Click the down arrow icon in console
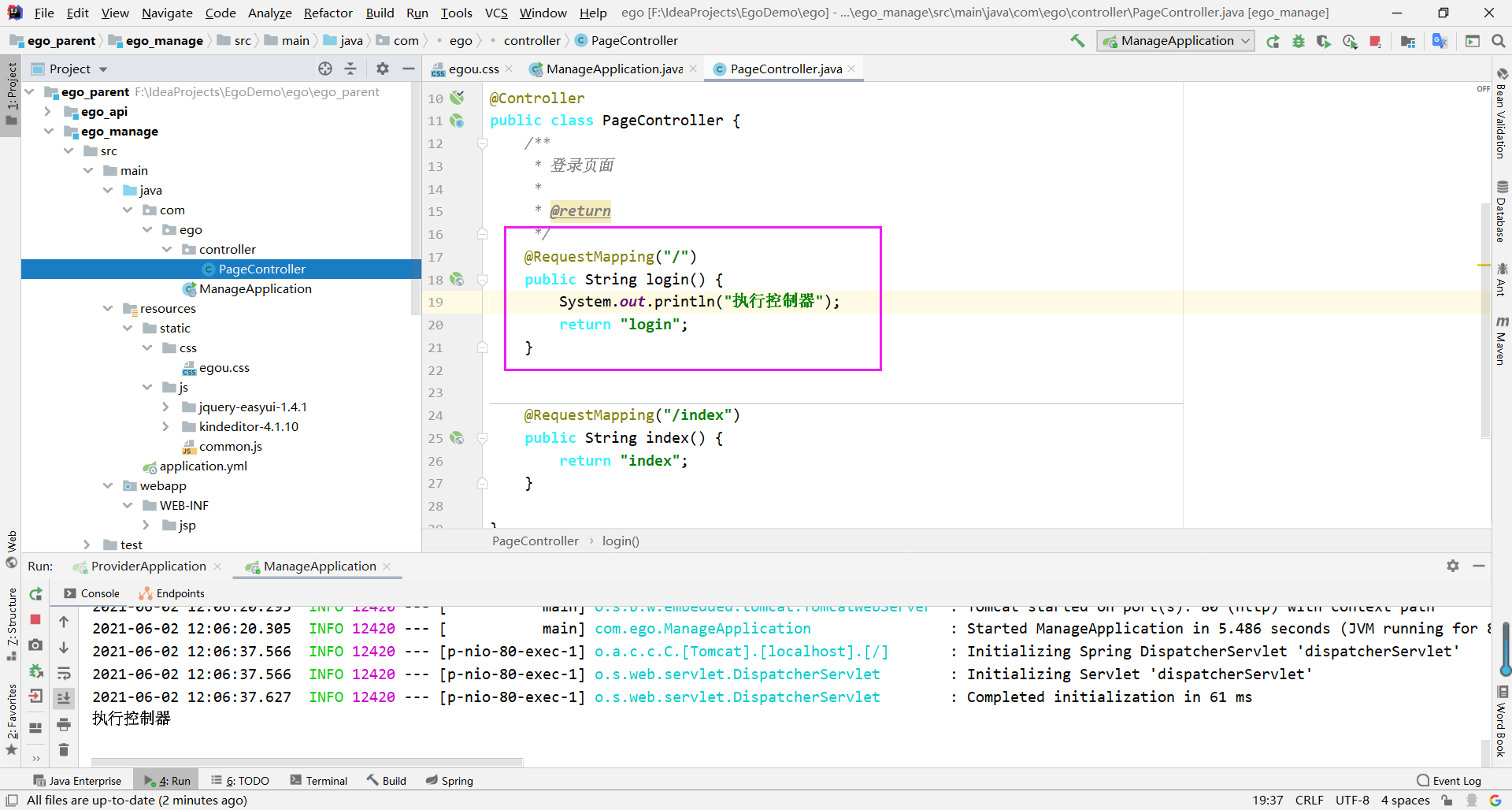 (64, 648)
